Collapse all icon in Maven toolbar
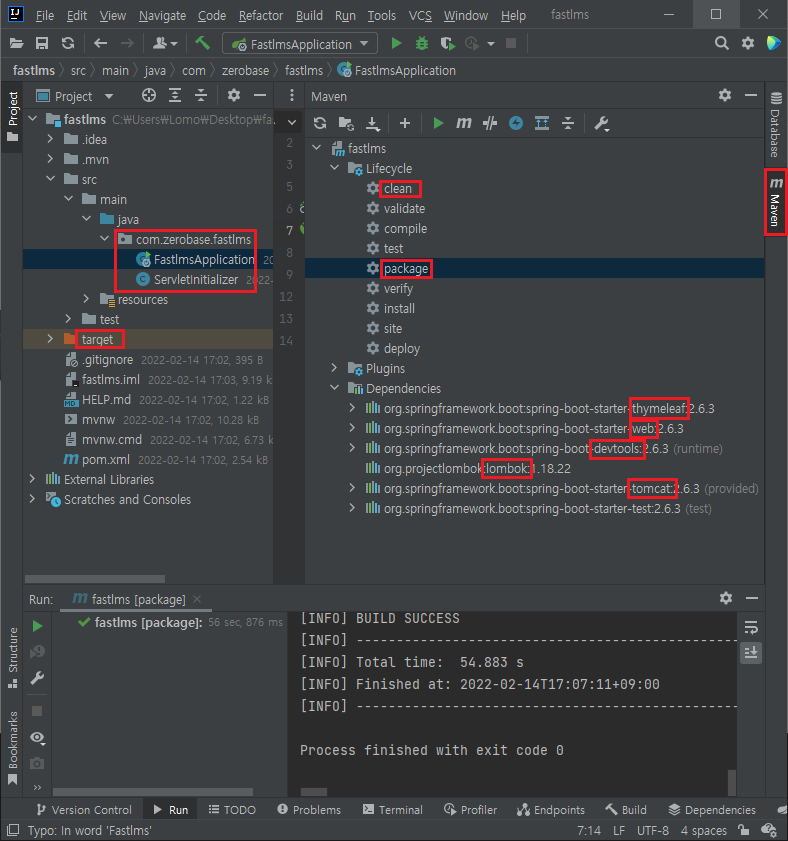This screenshot has width=788, height=841. [568, 123]
